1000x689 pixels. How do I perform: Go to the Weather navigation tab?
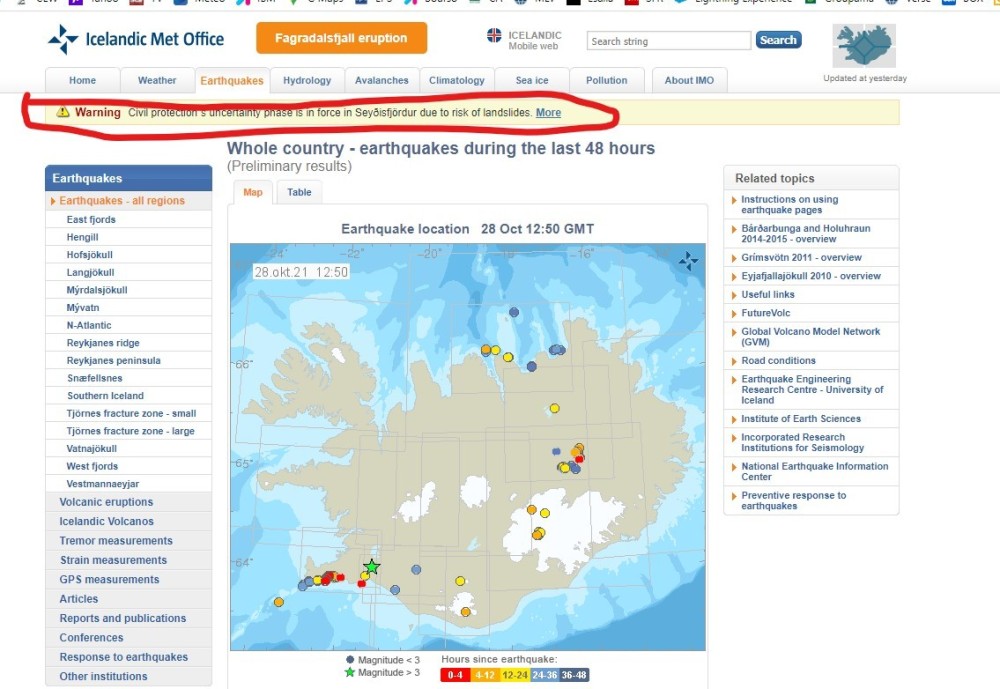coord(157,81)
